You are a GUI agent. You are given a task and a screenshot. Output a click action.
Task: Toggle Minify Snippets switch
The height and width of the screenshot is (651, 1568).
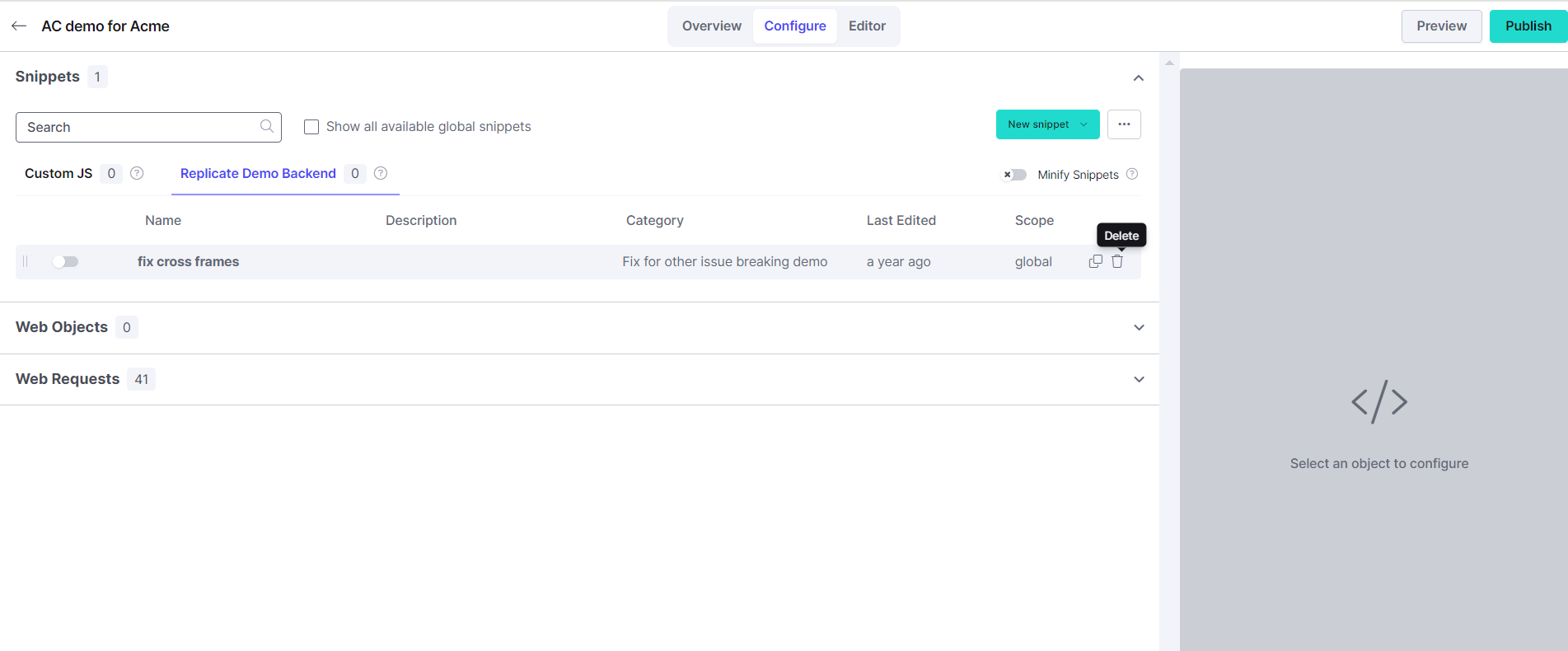tap(1014, 175)
